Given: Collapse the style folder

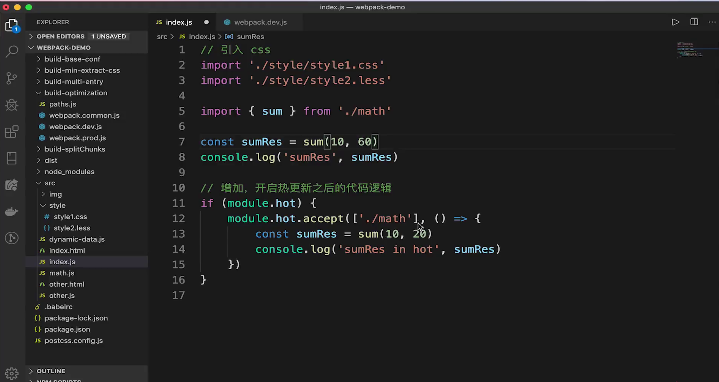Looking at the screenshot, I should point(87,205).
